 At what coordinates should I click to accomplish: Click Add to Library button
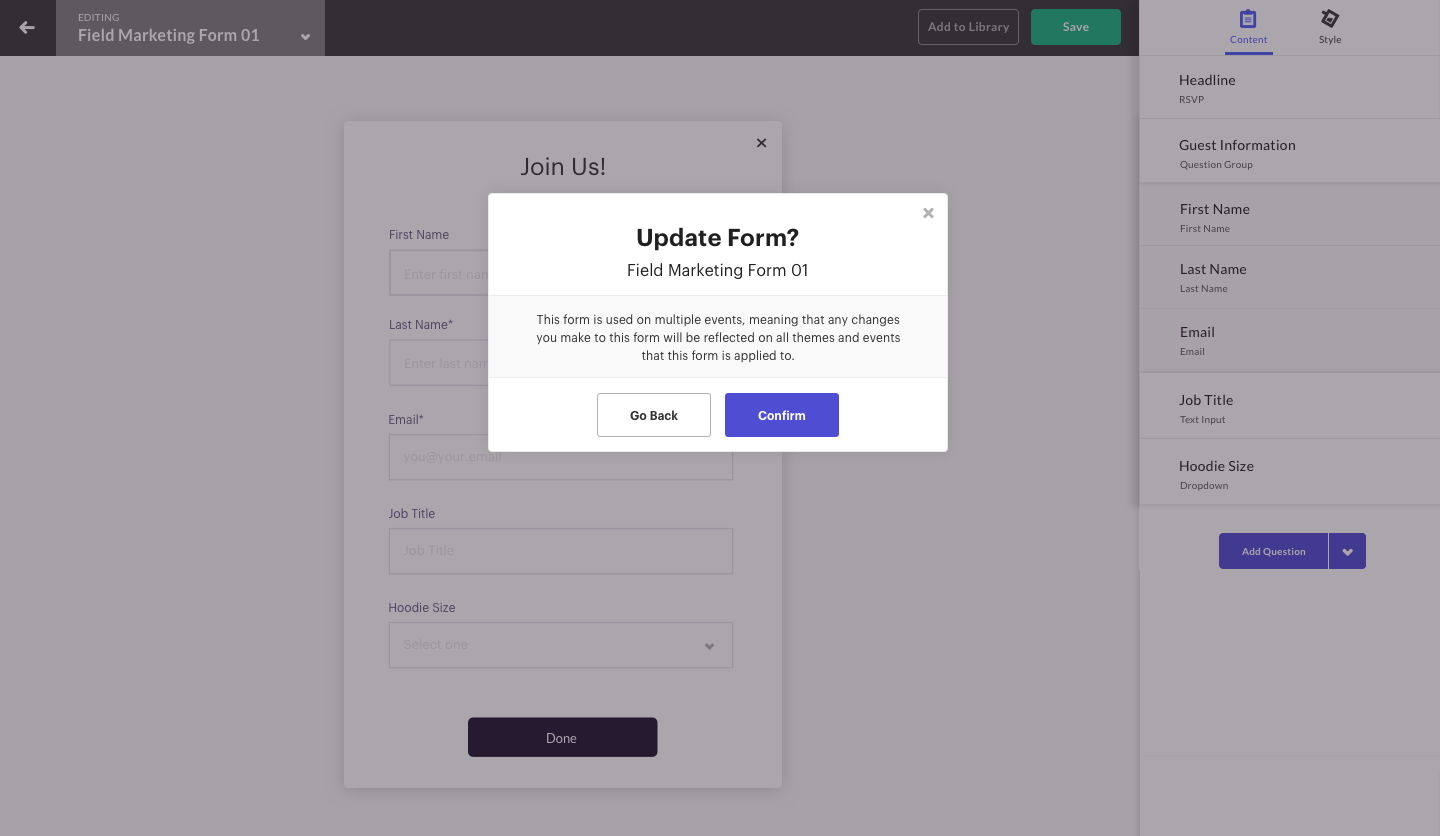click(968, 27)
